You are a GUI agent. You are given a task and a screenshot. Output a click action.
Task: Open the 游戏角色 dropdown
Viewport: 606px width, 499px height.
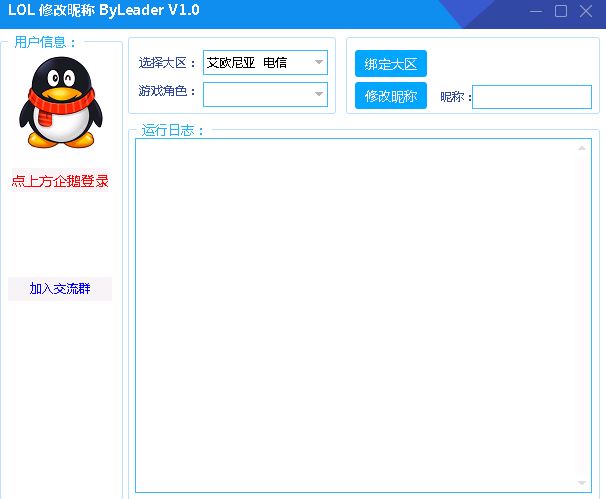[x=265, y=94]
